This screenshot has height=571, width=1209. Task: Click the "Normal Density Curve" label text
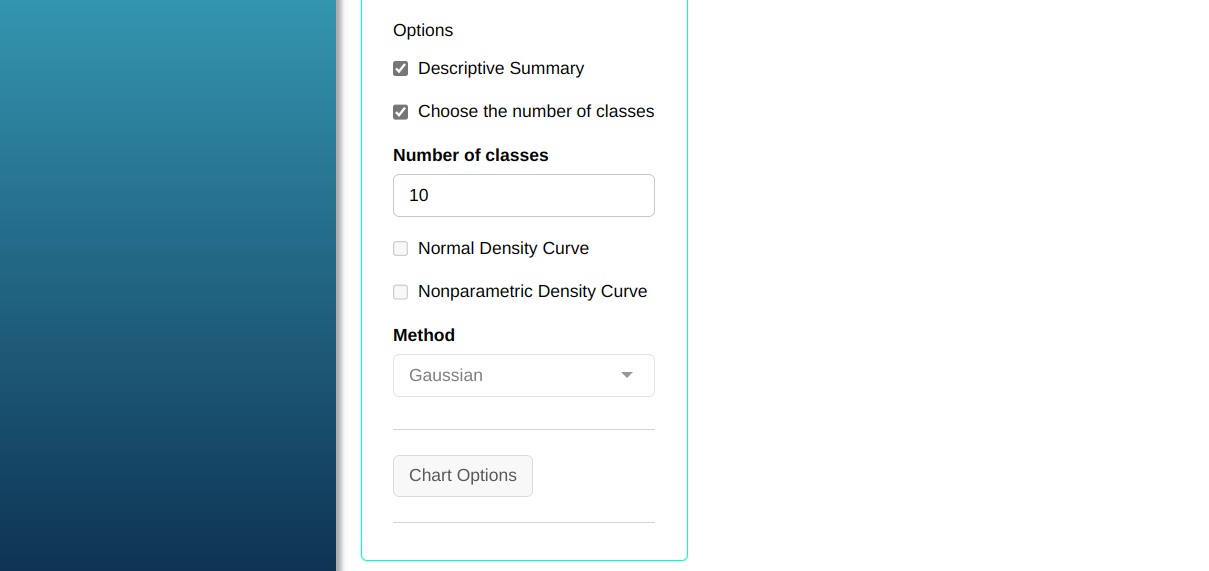tap(503, 249)
